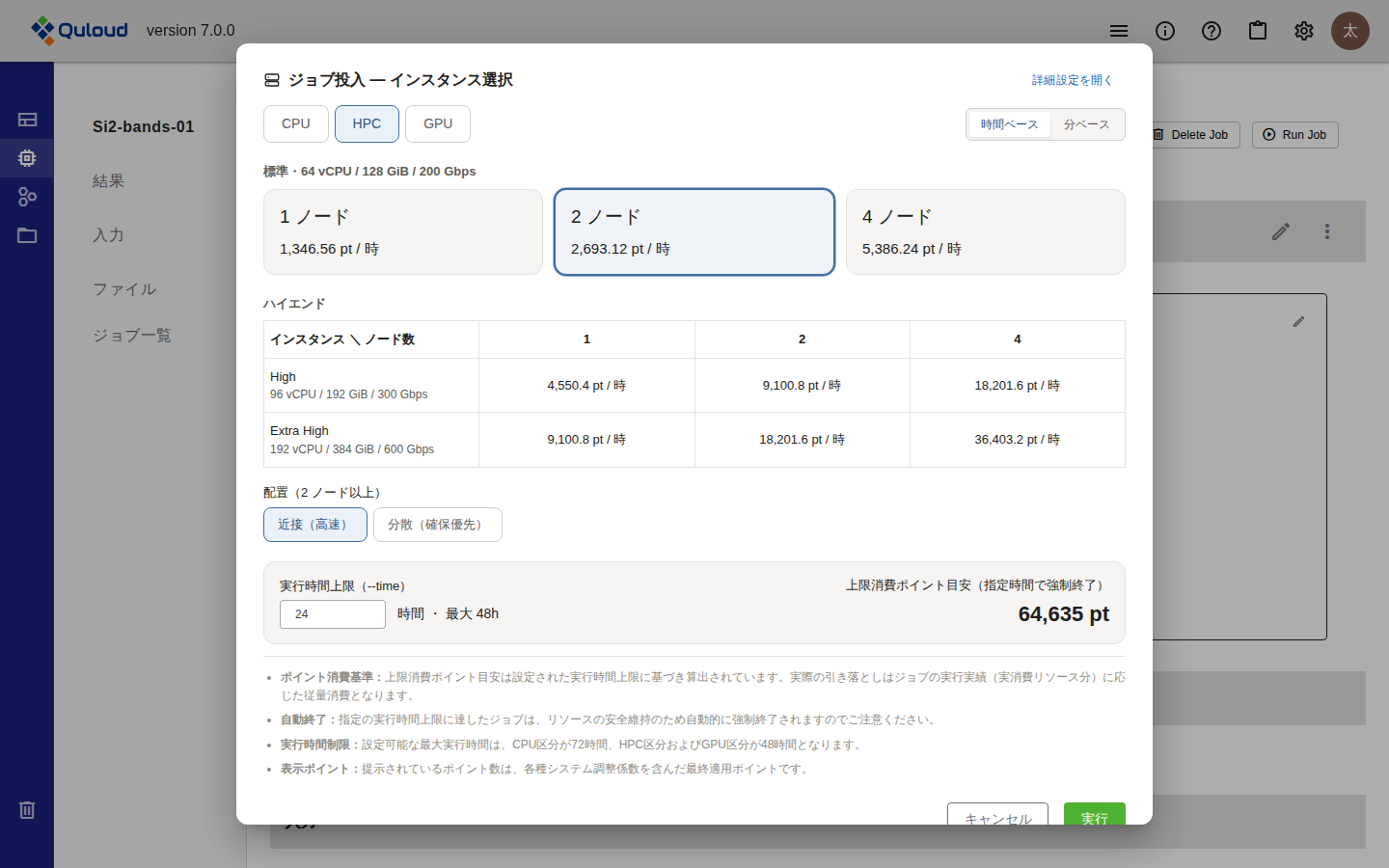Select the processor chip icon in sidebar
1389x868 pixels.
click(x=27, y=158)
